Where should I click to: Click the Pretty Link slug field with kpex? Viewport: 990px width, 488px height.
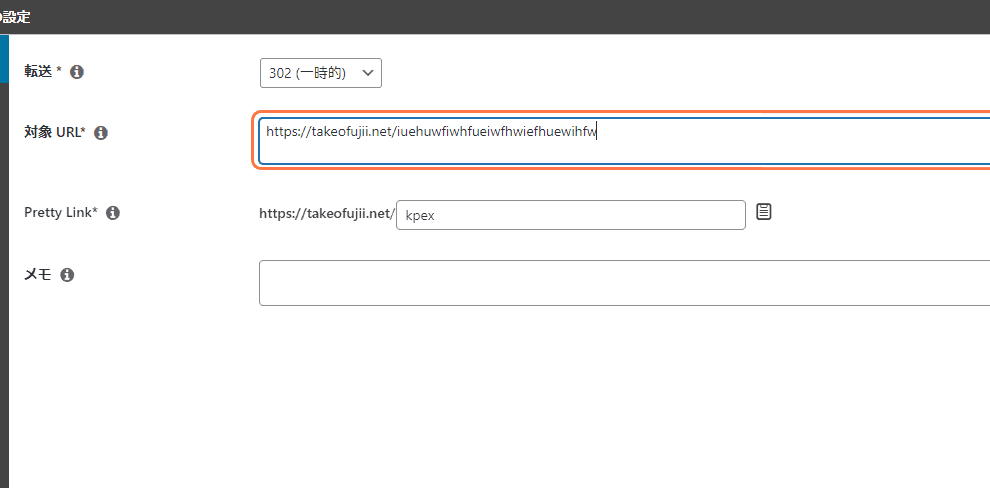[x=571, y=215]
